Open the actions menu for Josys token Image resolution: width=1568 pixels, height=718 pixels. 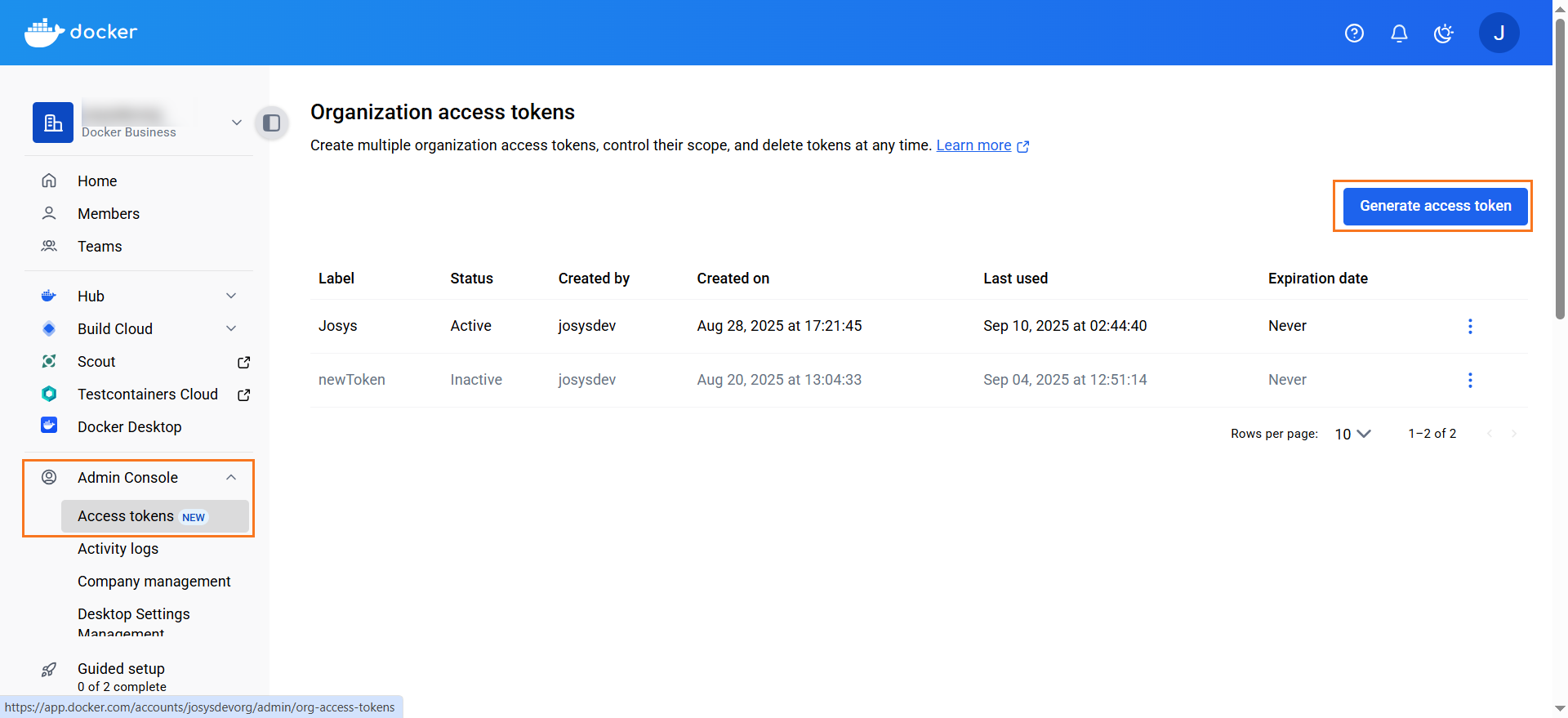[1470, 326]
